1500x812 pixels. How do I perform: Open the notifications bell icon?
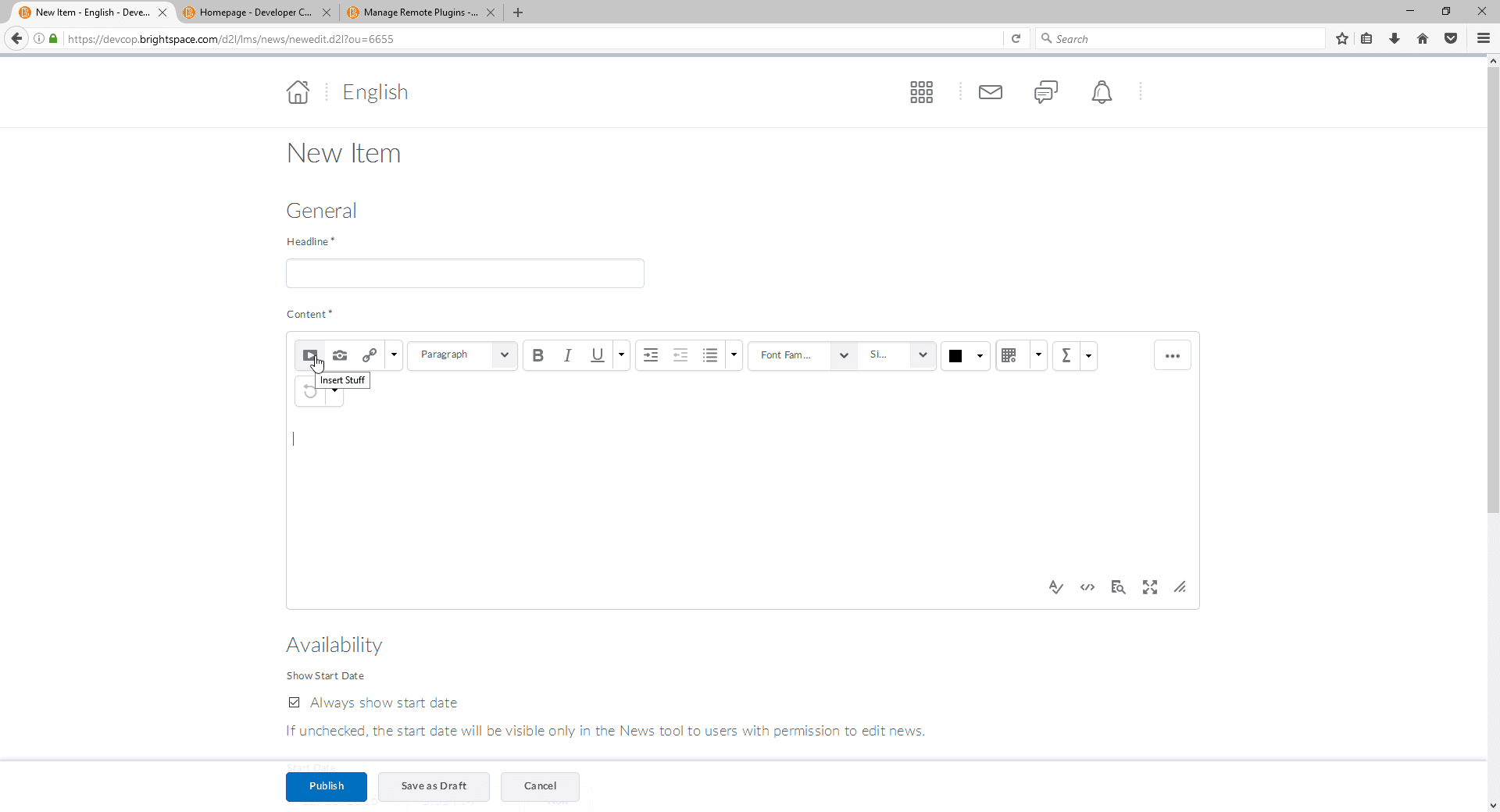click(x=1102, y=92)
